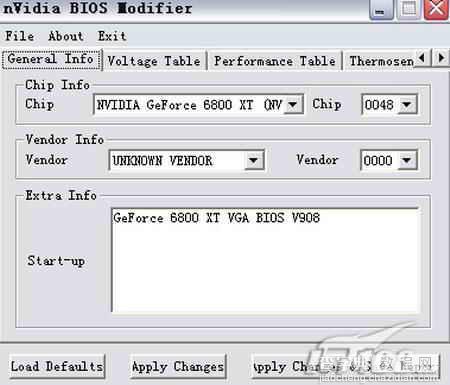Image resolution: width=450 pixels, height=385 pixels.
Task: Click the GeForce 6800 XT VGA BIOS V908 text
Action: coord(216,218)
